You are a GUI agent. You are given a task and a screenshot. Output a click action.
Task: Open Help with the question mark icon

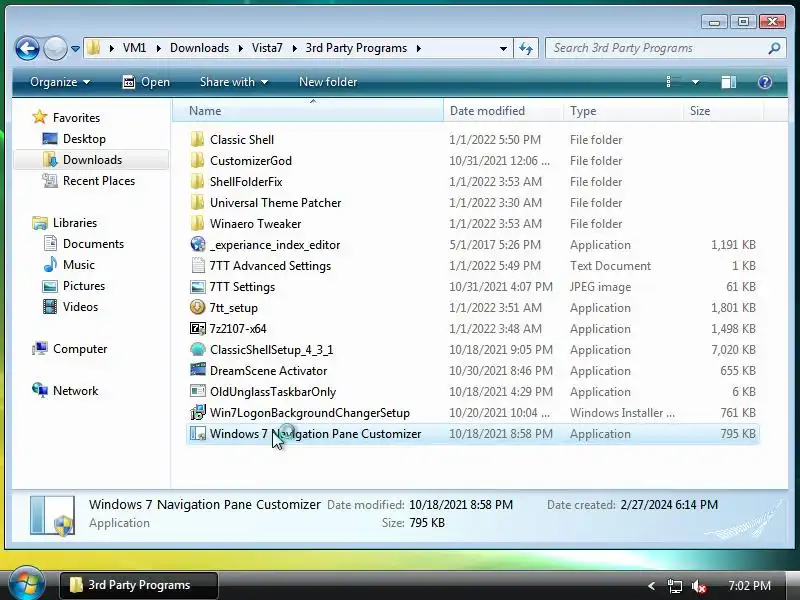764,82
